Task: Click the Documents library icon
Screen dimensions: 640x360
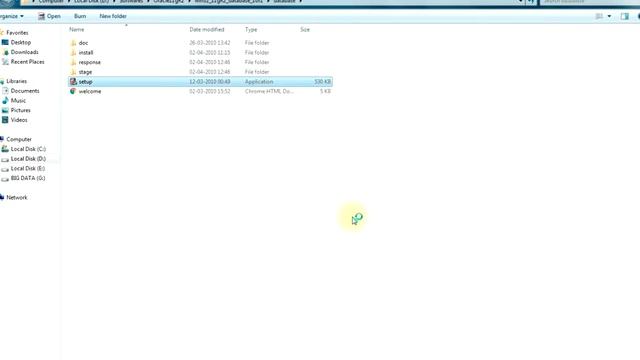Action: click(5, 91)
